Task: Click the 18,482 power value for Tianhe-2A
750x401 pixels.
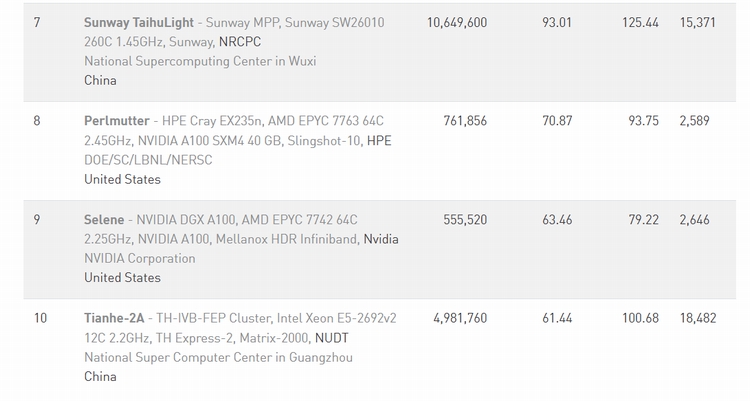Action: coord(698,318)
